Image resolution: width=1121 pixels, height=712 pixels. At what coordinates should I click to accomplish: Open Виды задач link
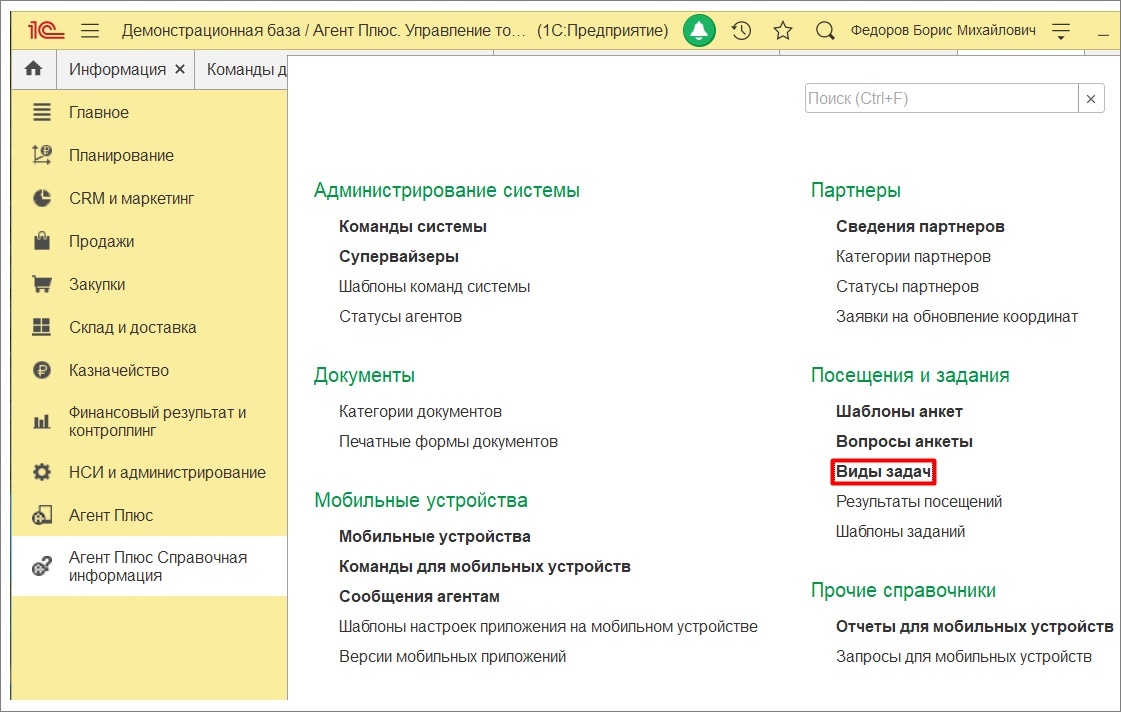tap(884, 472)
